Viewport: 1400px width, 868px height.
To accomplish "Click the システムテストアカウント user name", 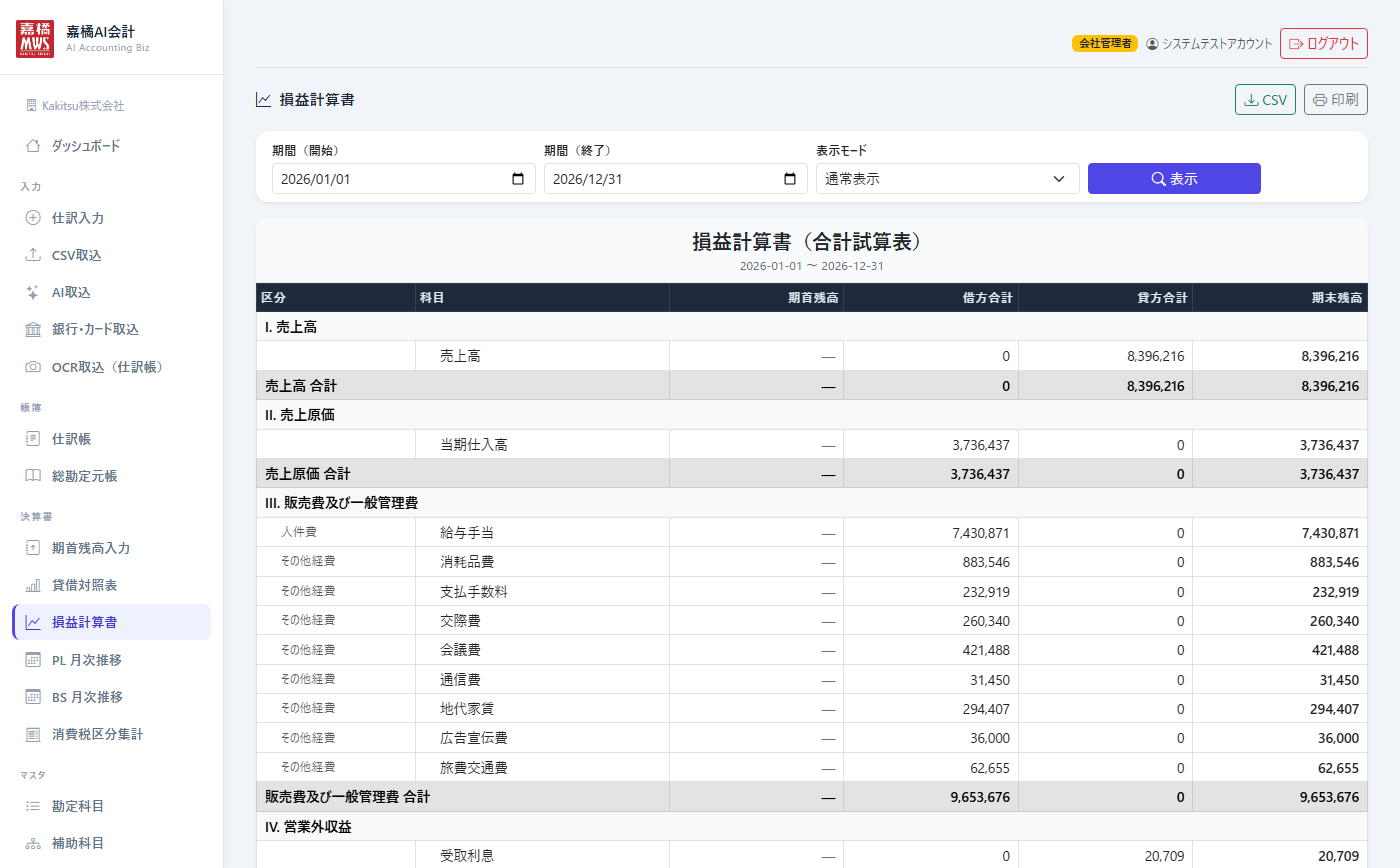I will pos(1217,44).
